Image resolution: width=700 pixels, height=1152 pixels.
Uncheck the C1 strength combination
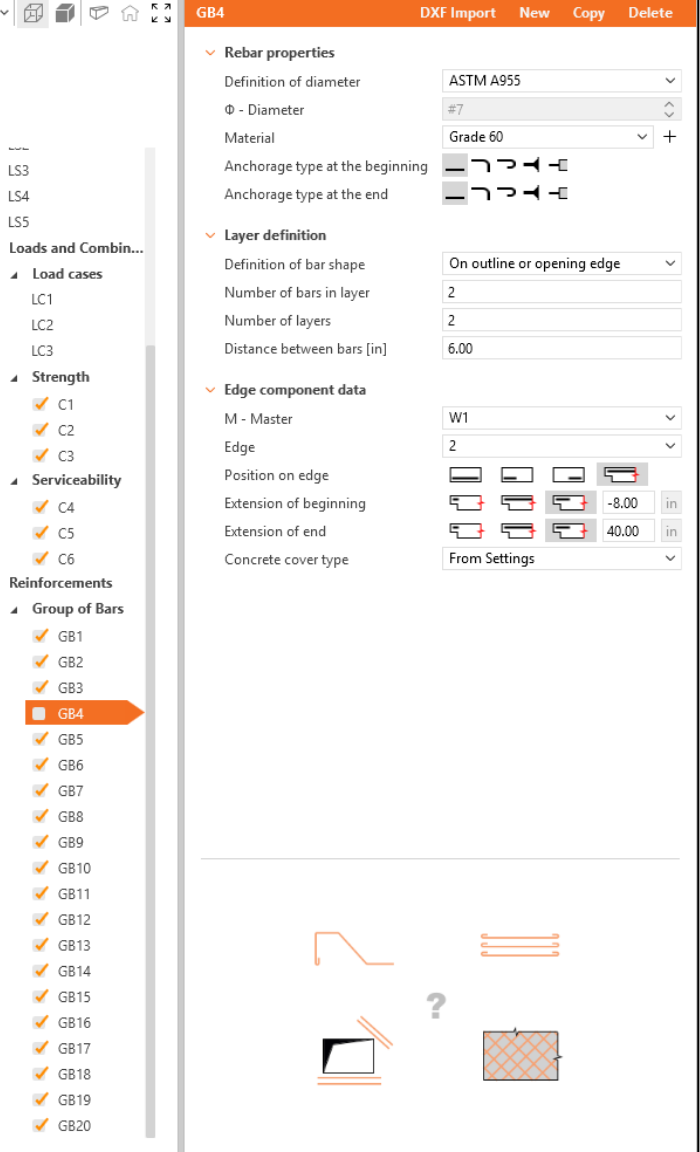click(x=40, y=405)
